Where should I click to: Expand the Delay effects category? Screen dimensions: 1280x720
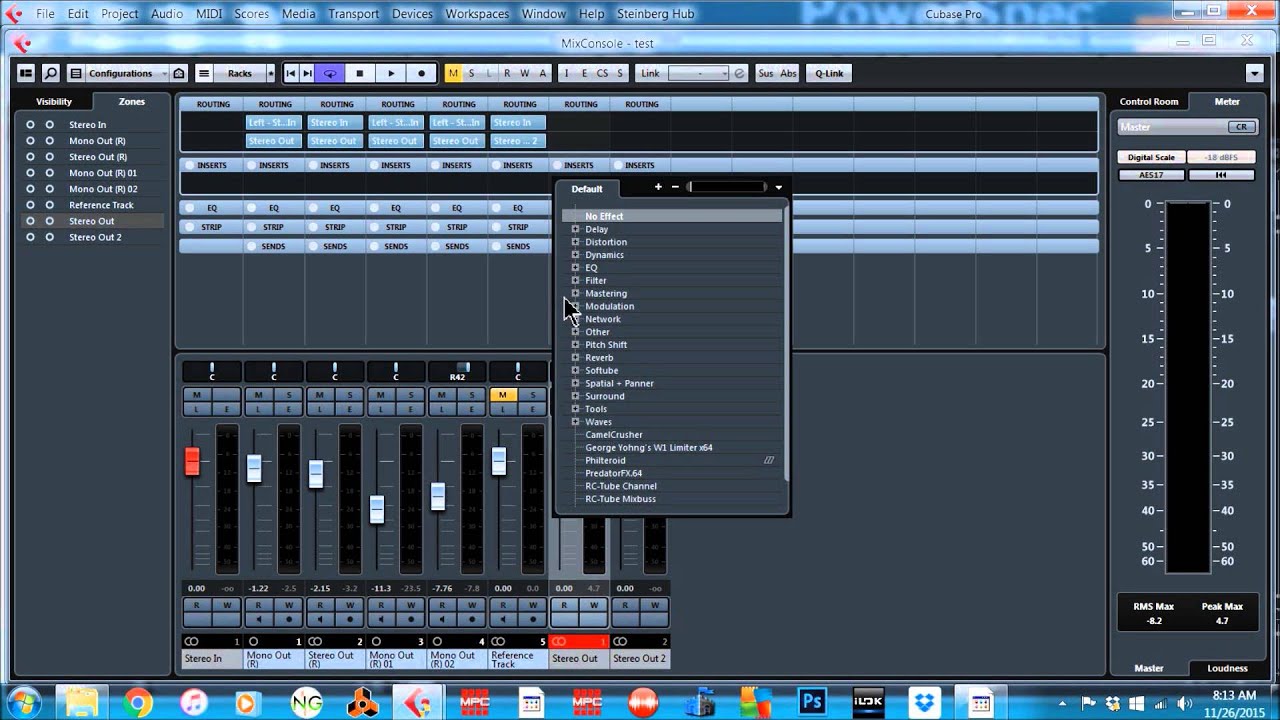point(576,229)
